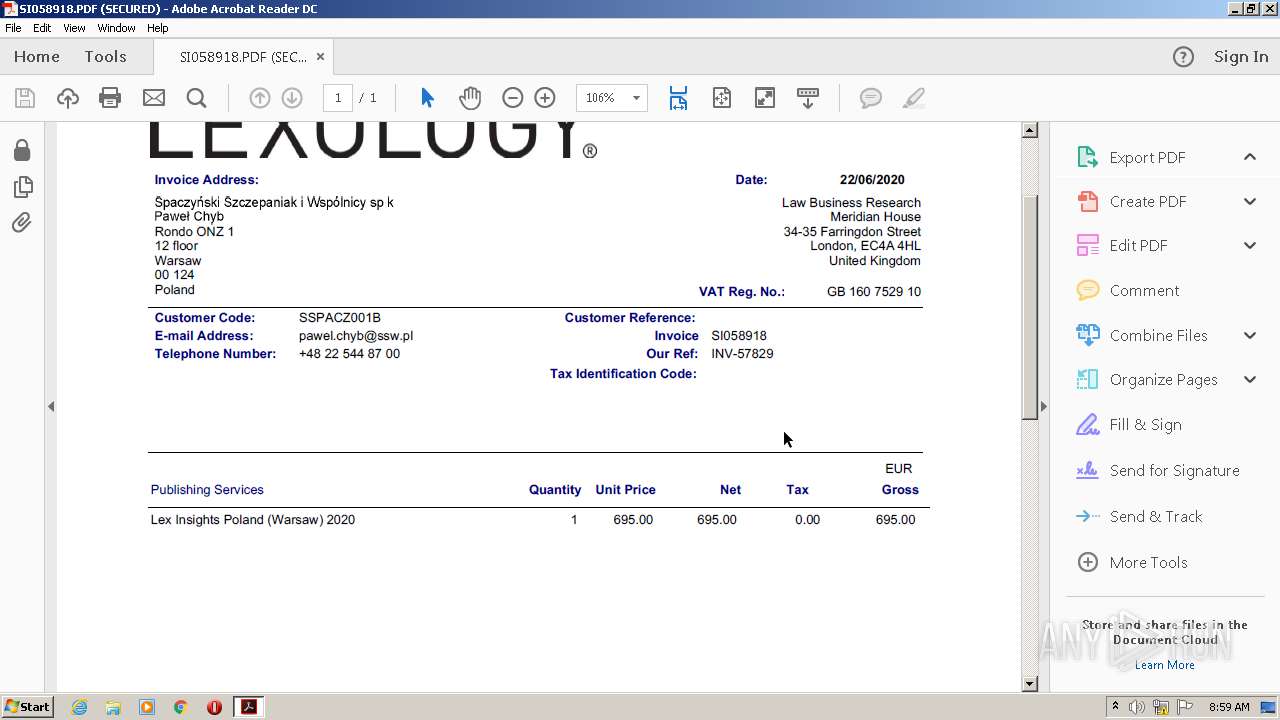1280x720 pixels.
Task: Click invoice number SI058918 text
Action: point(739,336)
